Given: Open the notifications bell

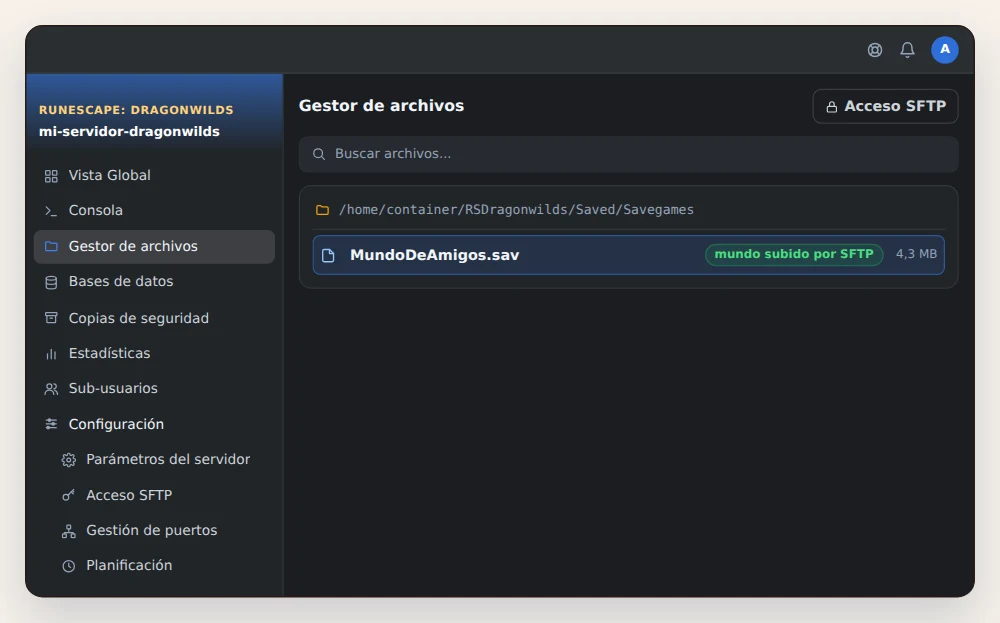Looking at the screenshot, I should tap(908, 50).
